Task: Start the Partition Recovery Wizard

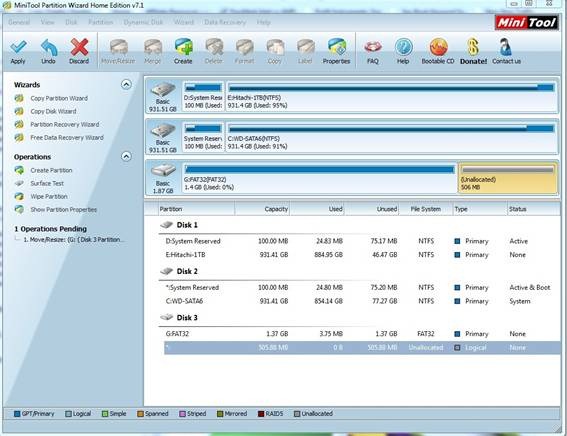Action: tap(65, 124)
